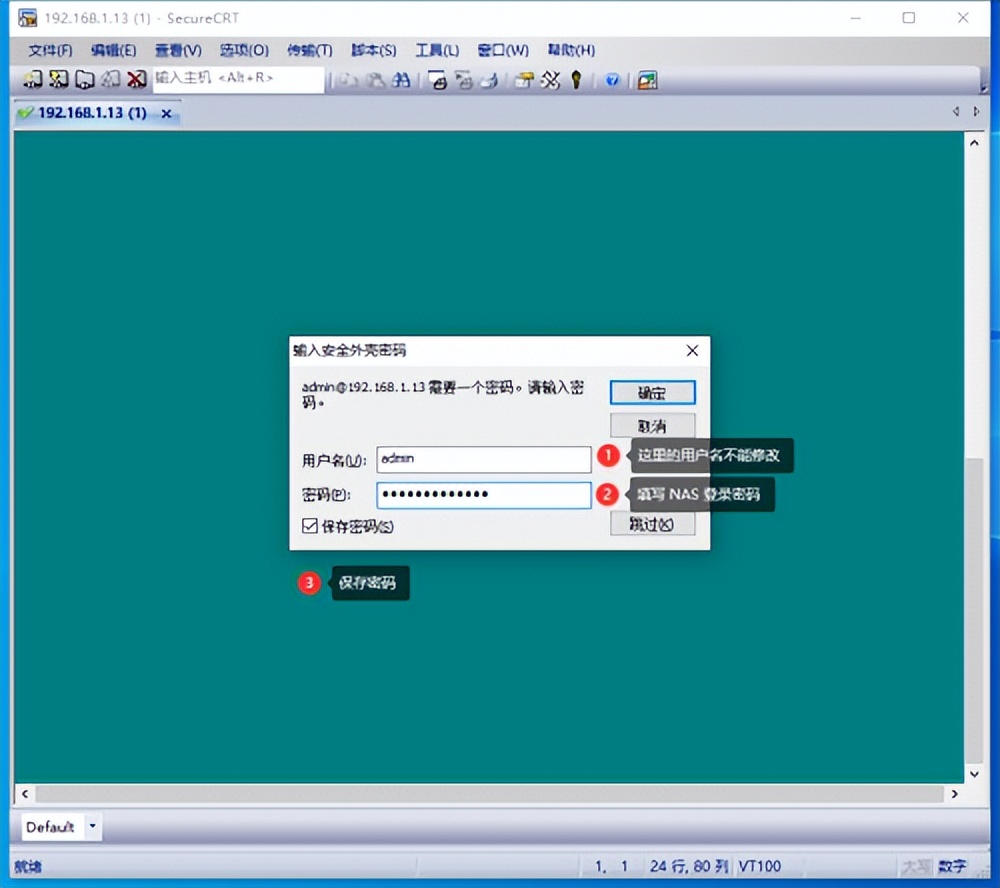Click the Connect in Tab icon
The width and height of the screenshot is (1000, 888).
click(85, 80)
